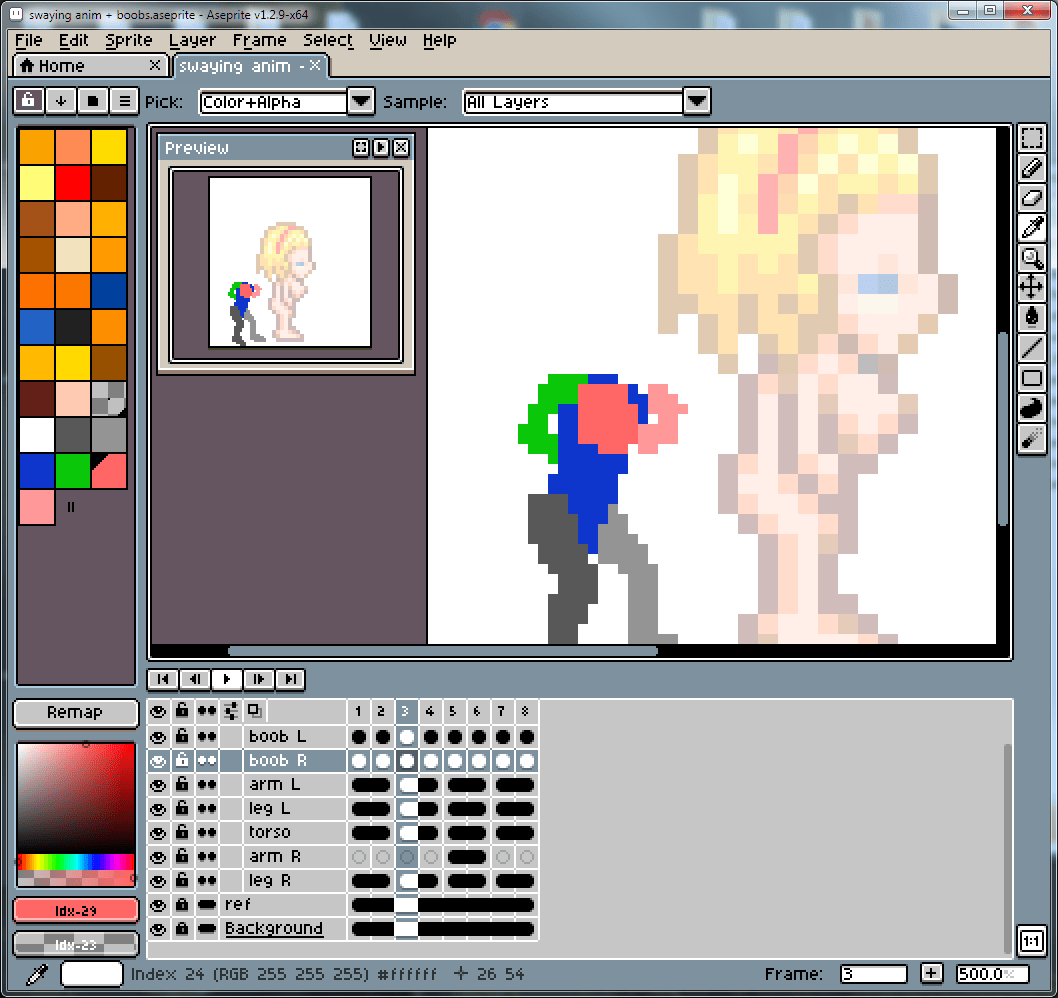1058x998 pixels.
Task: Select the Pencil tool
Action: click(x=1031, y=169)
